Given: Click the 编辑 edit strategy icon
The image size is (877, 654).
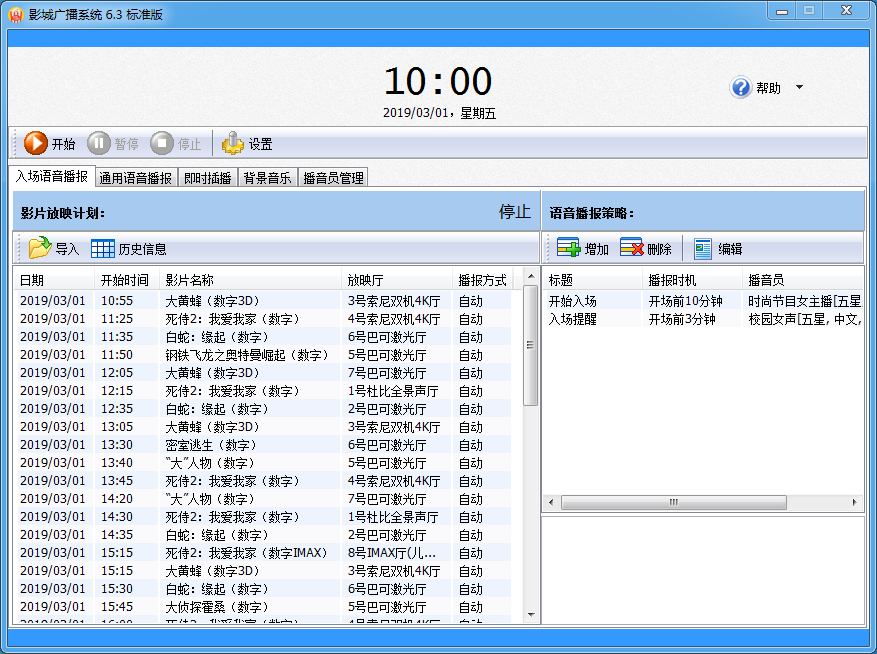Looking at the screenshot, I should click(701, 247).
